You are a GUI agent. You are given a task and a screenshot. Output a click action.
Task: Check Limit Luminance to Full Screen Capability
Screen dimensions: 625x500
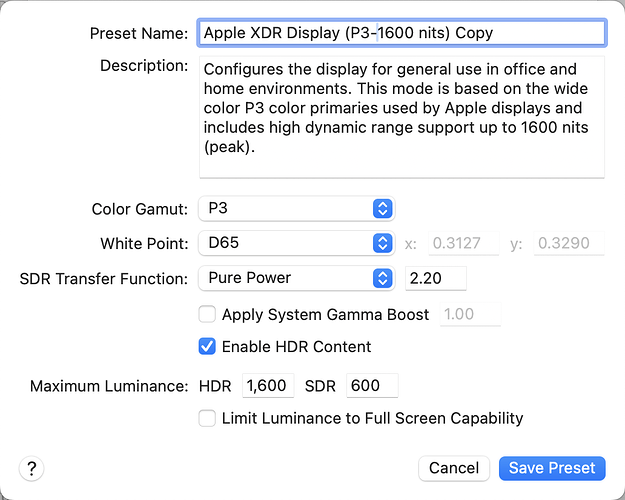tap(207, 418)
